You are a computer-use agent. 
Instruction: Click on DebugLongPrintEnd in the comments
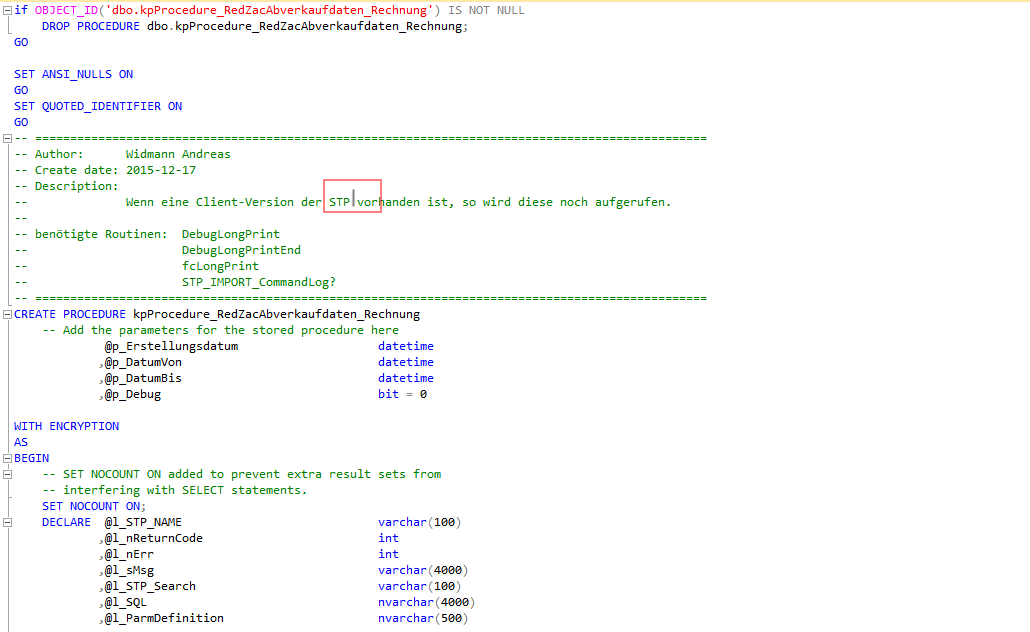point(241,250)
